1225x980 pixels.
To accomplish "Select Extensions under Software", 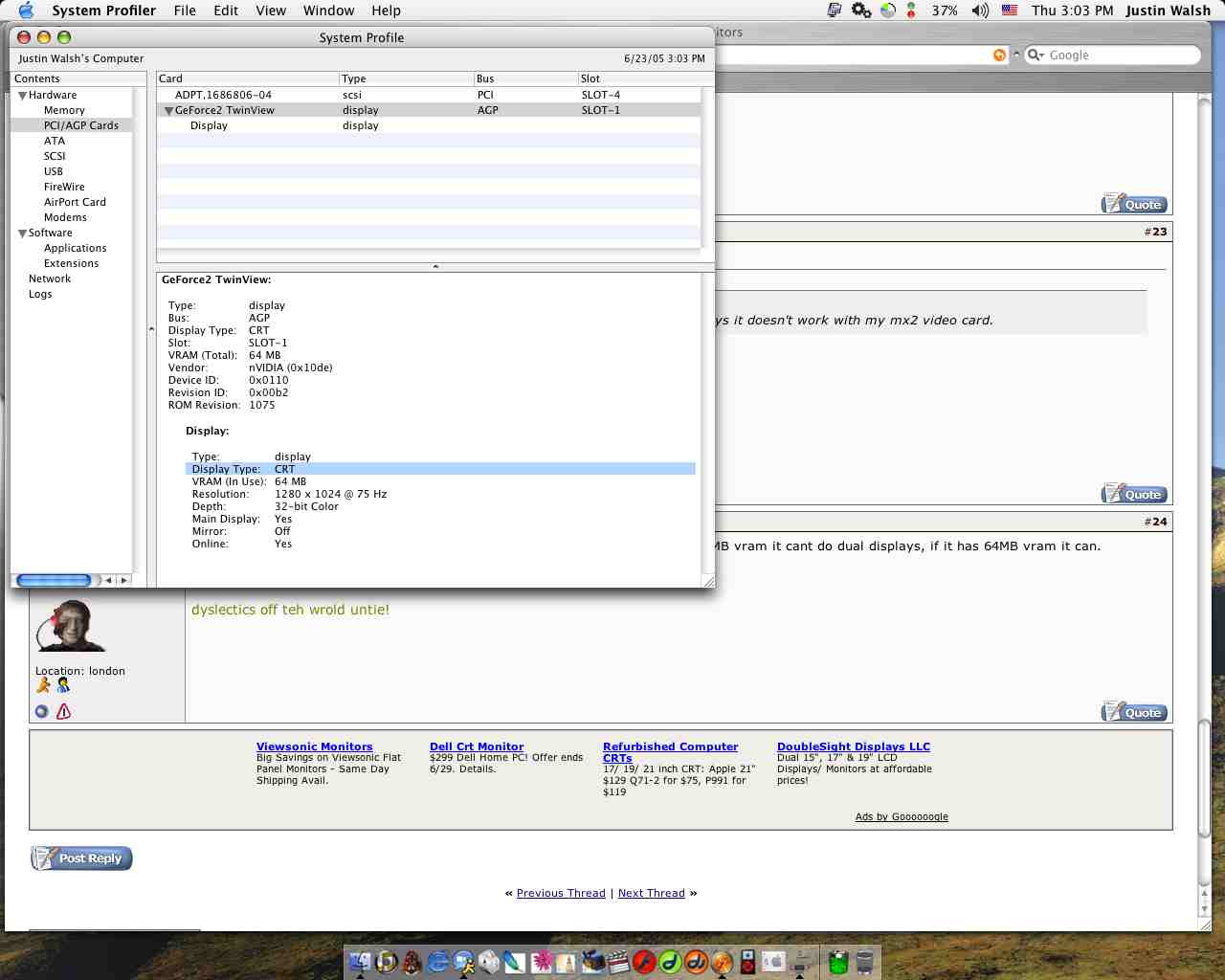I will coord(71,263).
